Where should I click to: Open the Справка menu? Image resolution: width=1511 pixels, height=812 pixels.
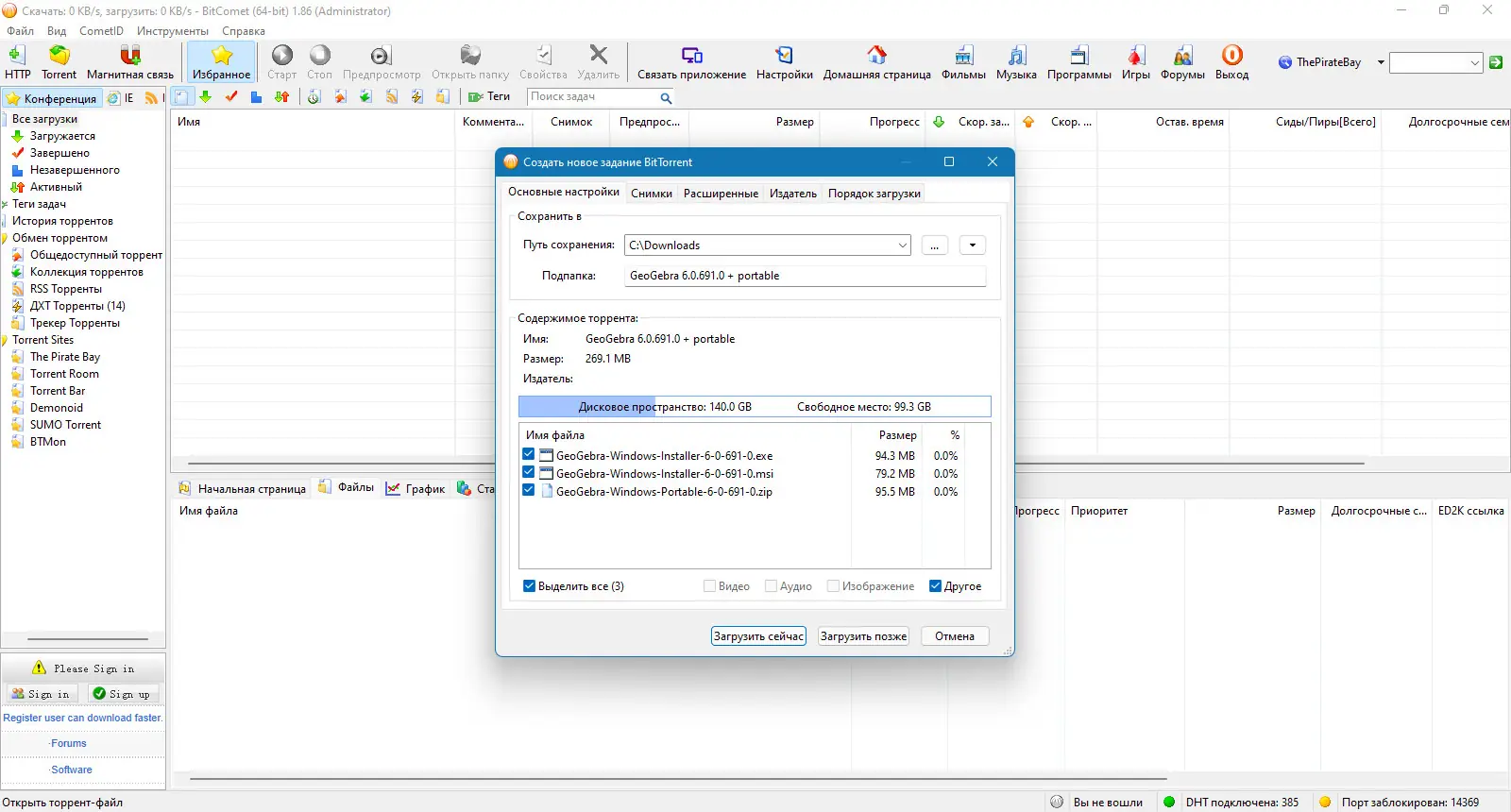244,30
